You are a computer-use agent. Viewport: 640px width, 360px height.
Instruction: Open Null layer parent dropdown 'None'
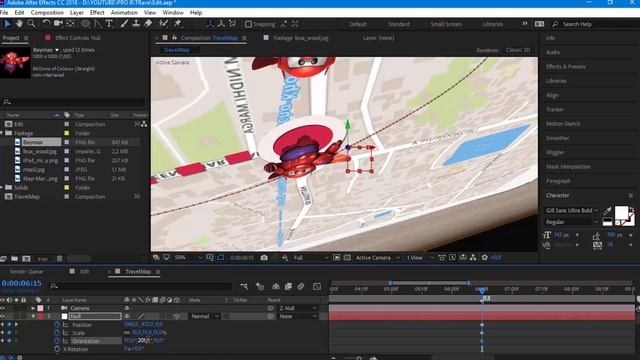point(298,316)
